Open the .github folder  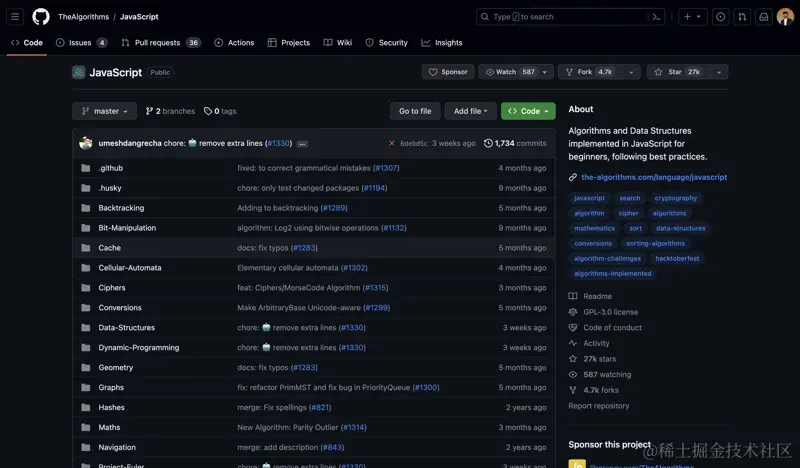point(111,168)
